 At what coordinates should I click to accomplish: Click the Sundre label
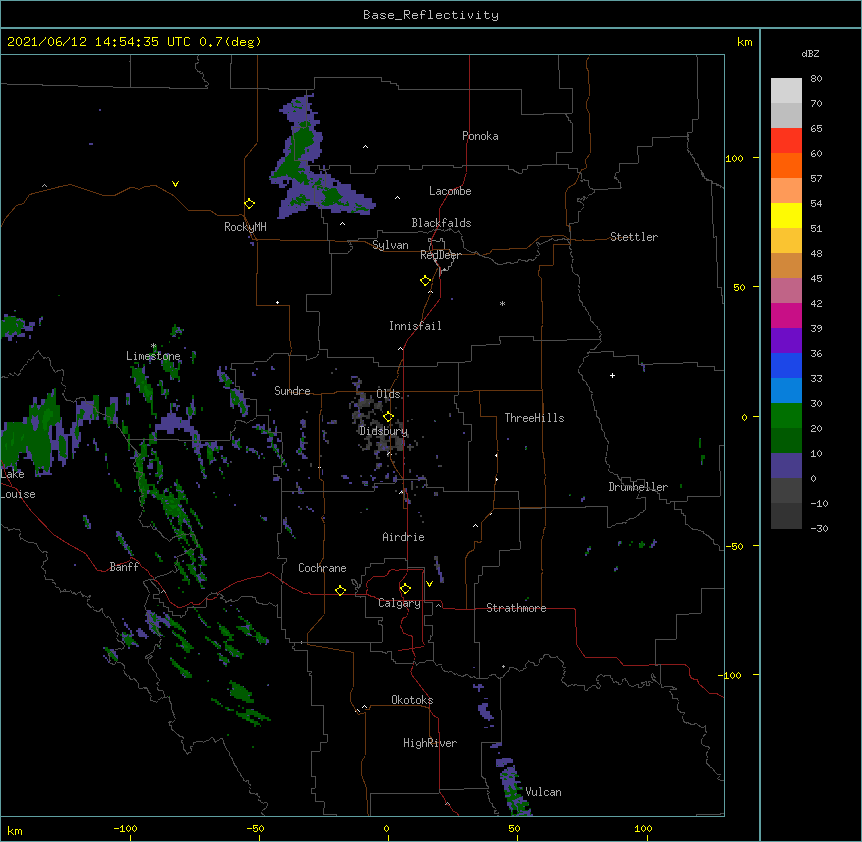pos(292,391)
